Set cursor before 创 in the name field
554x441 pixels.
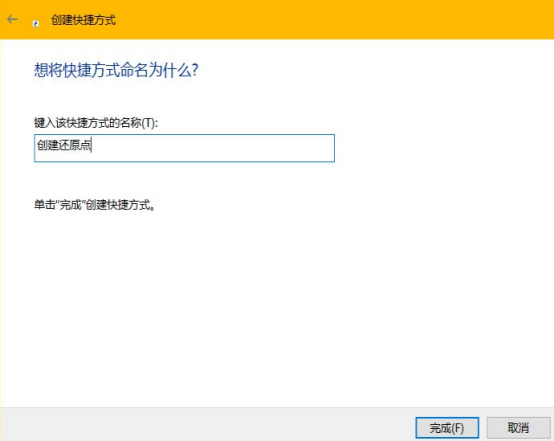click(37, 145)
